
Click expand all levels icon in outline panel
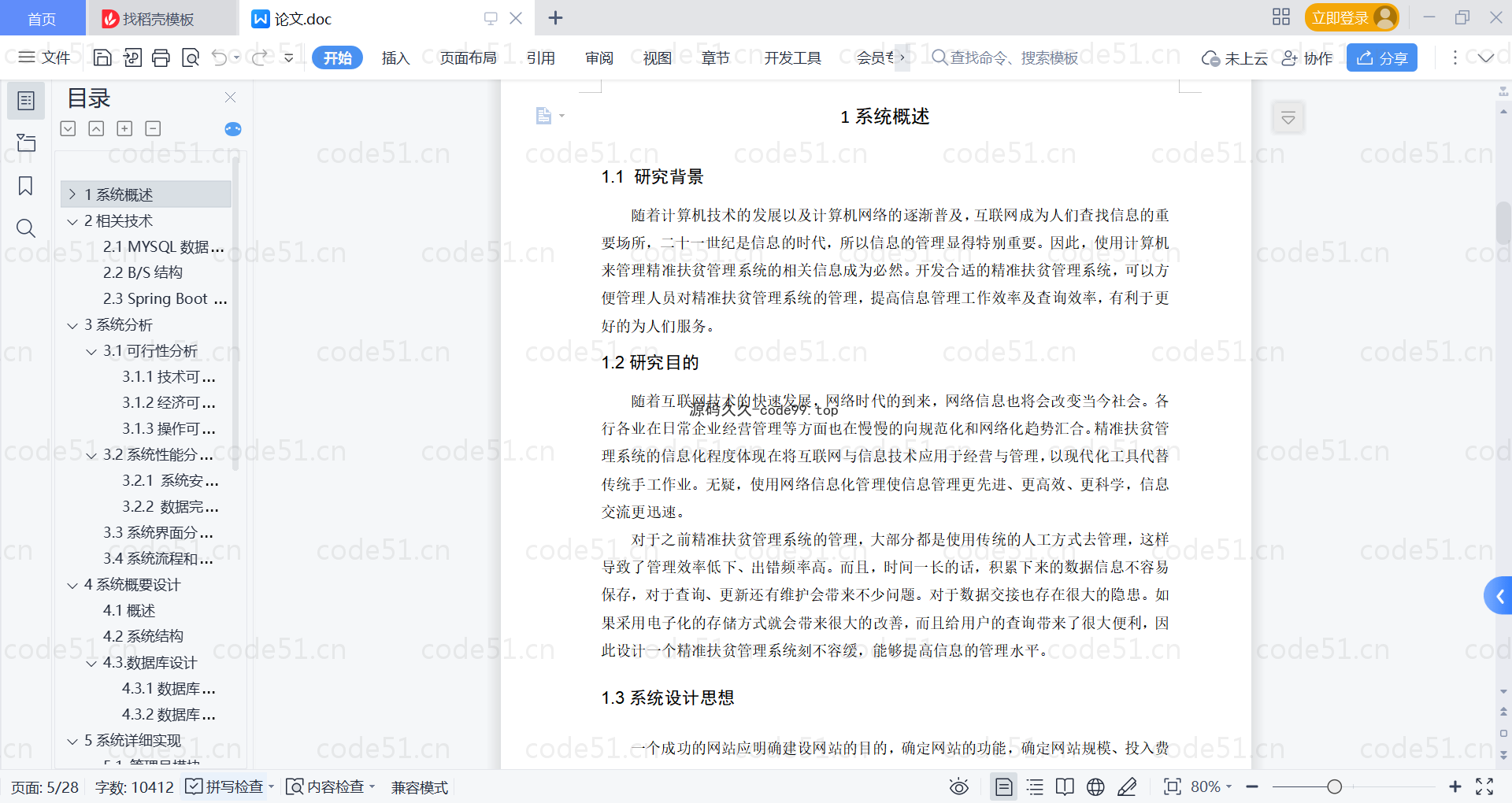pyautogui.click(x=69, y=128)
